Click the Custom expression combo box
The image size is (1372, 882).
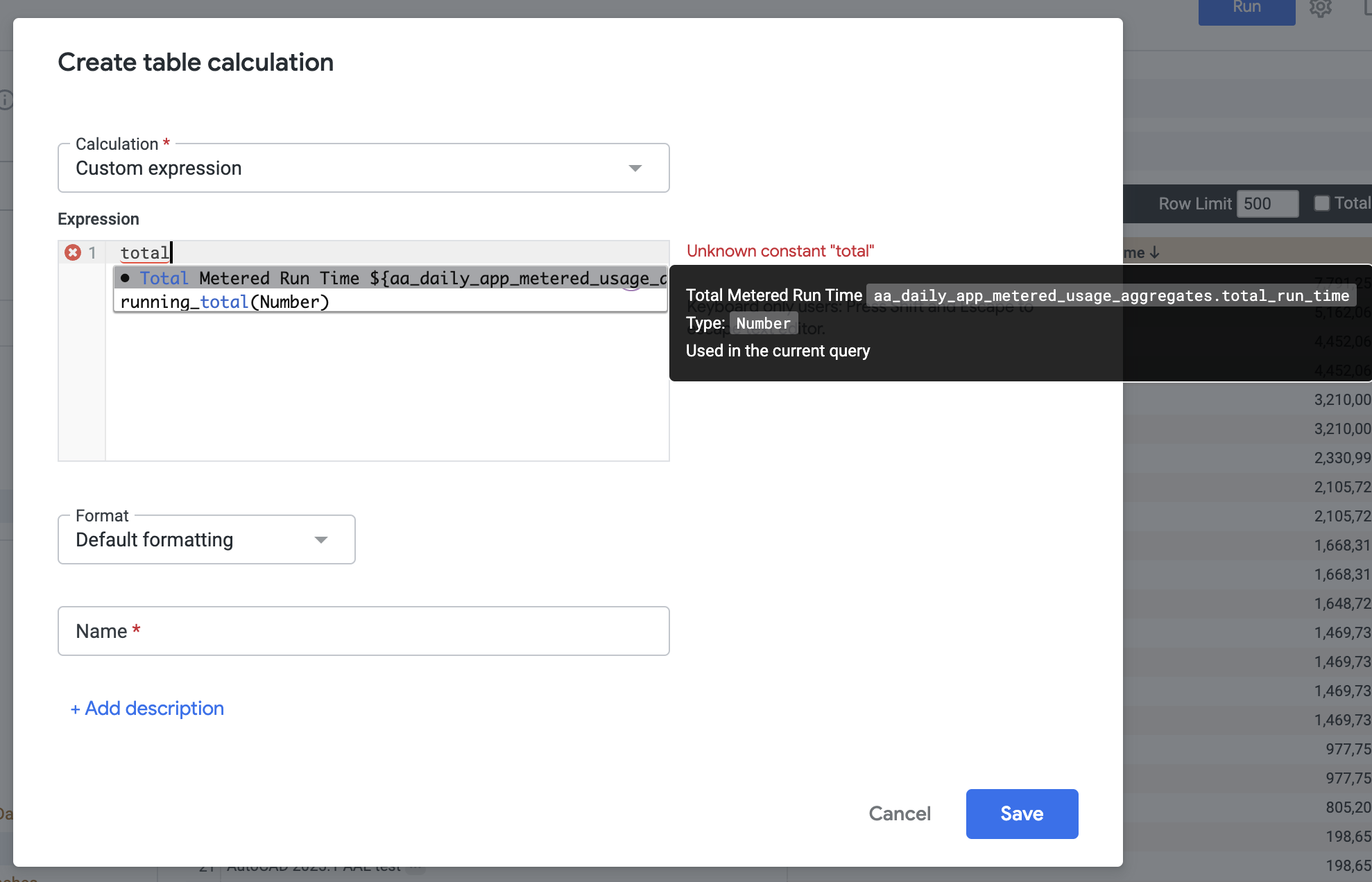pyautogui.click(x=347, y=168)
